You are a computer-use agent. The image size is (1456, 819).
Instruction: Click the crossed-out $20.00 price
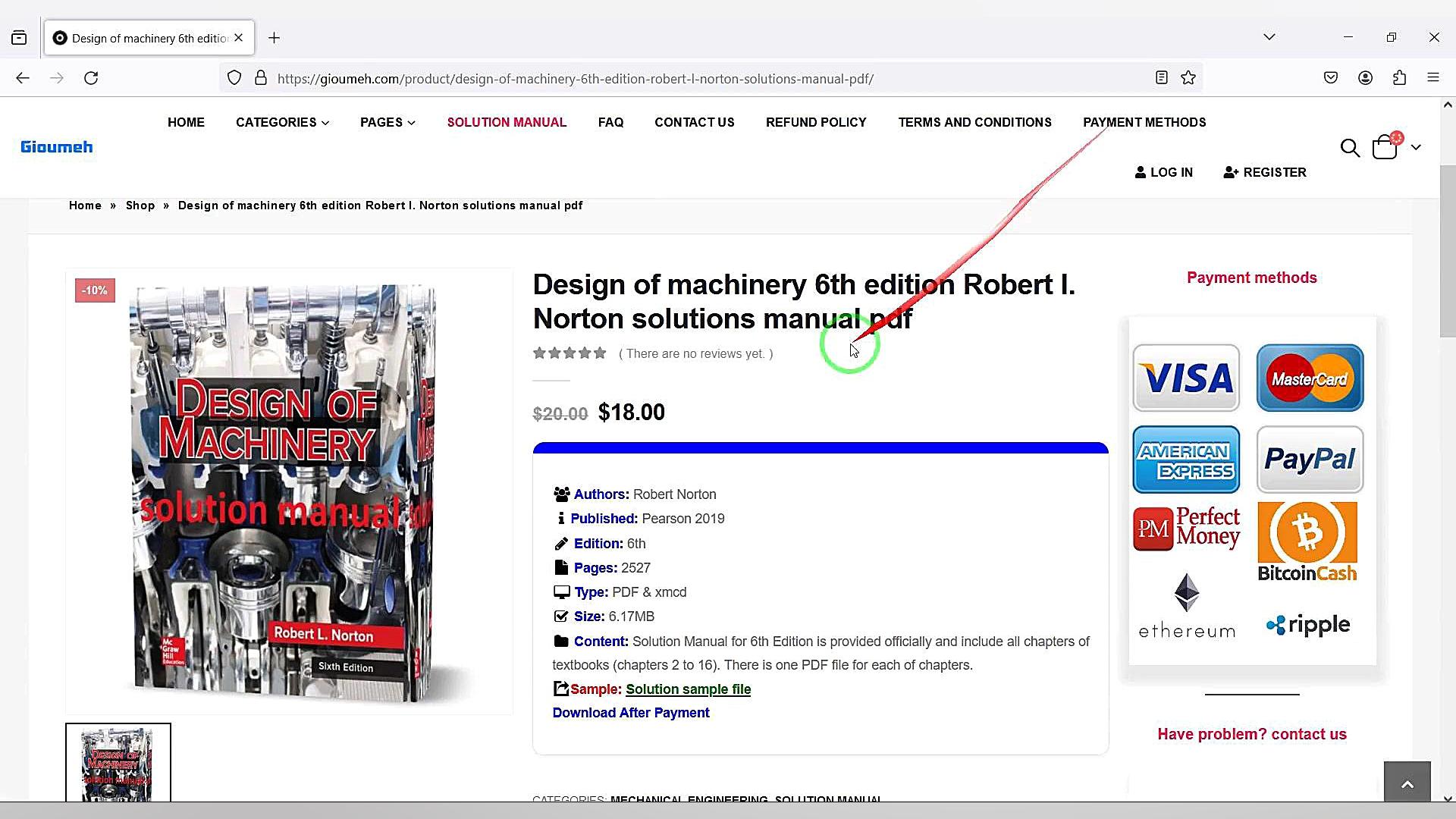[560, 414]
